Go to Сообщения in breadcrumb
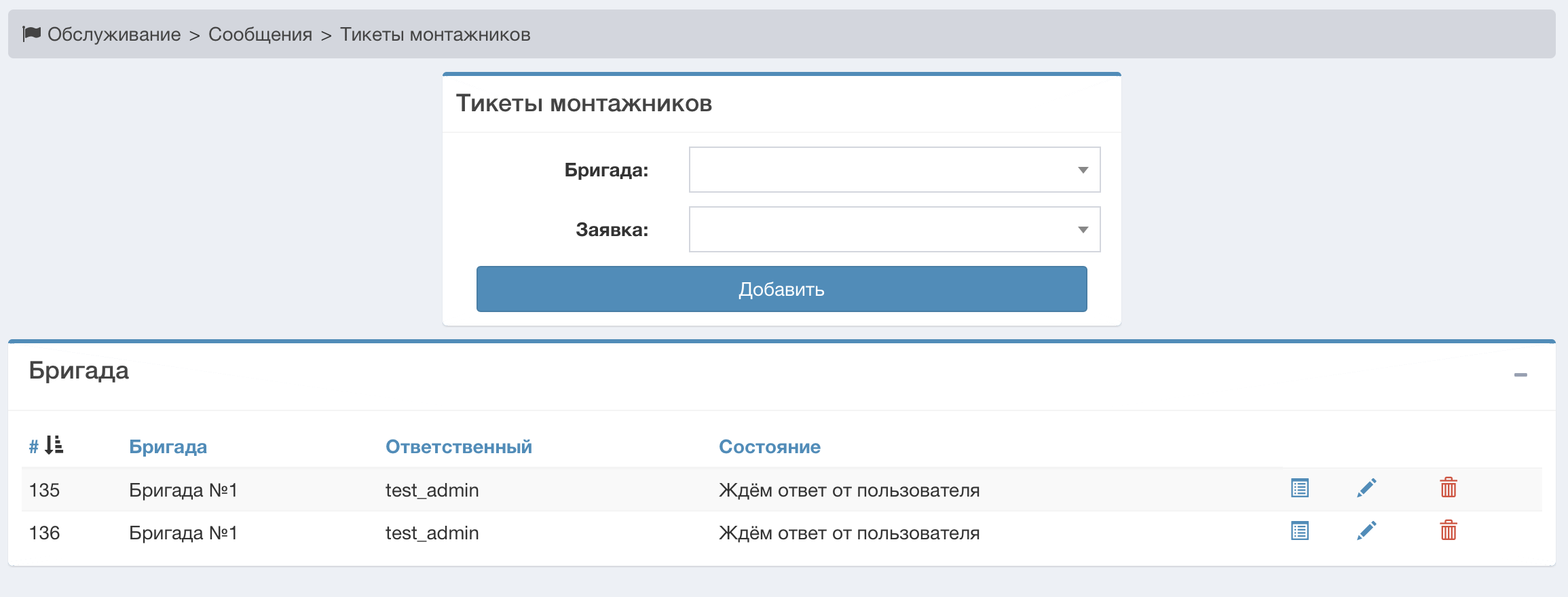The width and height of the screenshot is (1568, 597). point(260,35)
